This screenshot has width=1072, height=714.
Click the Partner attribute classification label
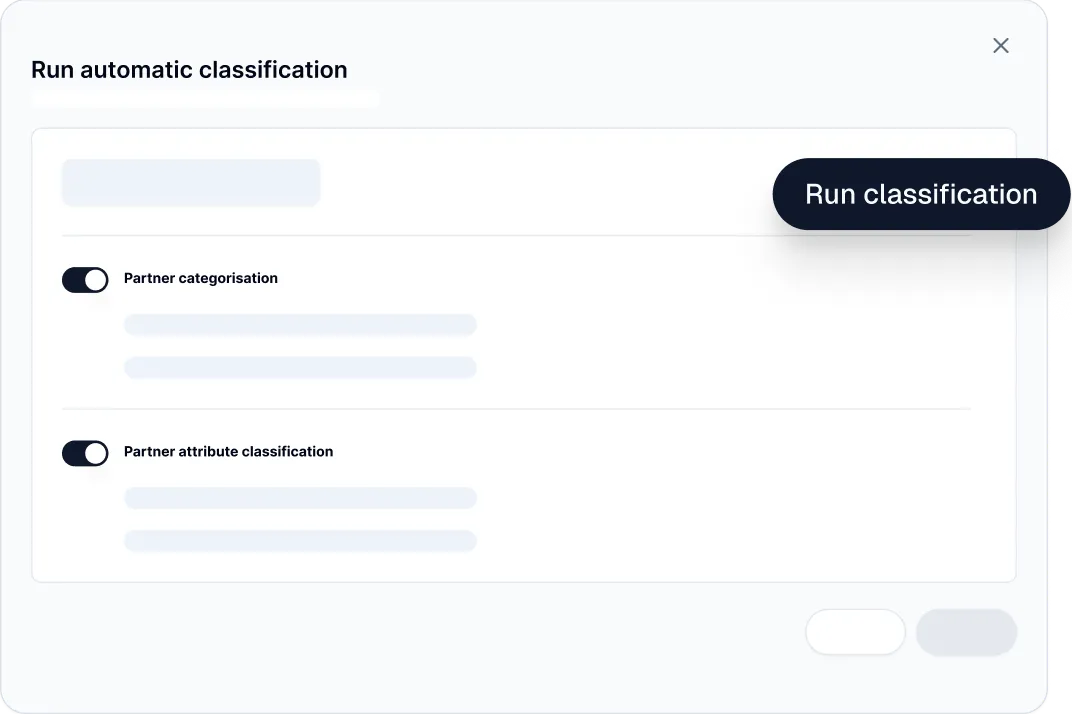pos(228,452)
